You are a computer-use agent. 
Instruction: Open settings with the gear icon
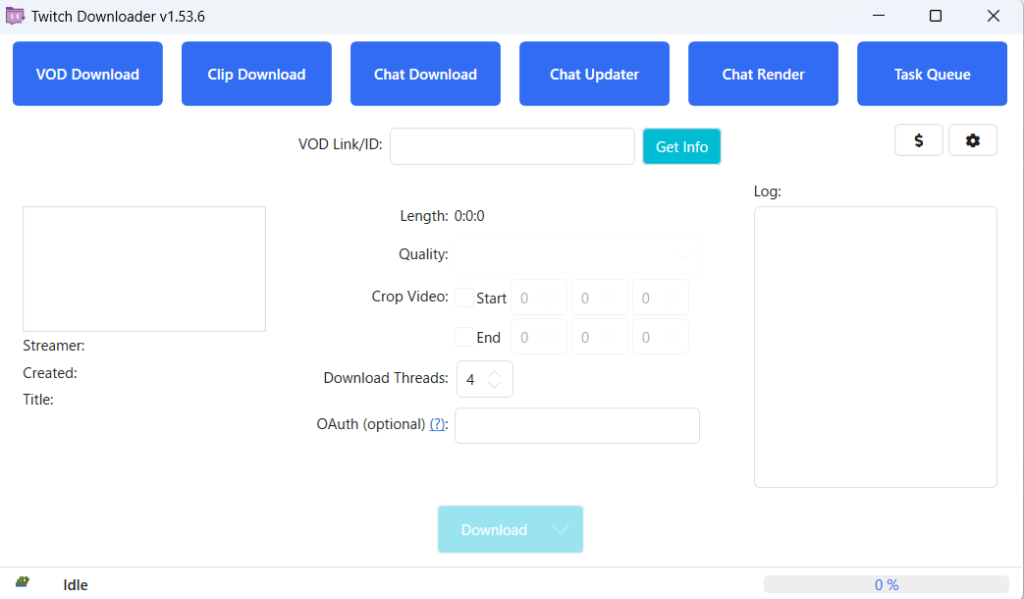click(972, 141)
